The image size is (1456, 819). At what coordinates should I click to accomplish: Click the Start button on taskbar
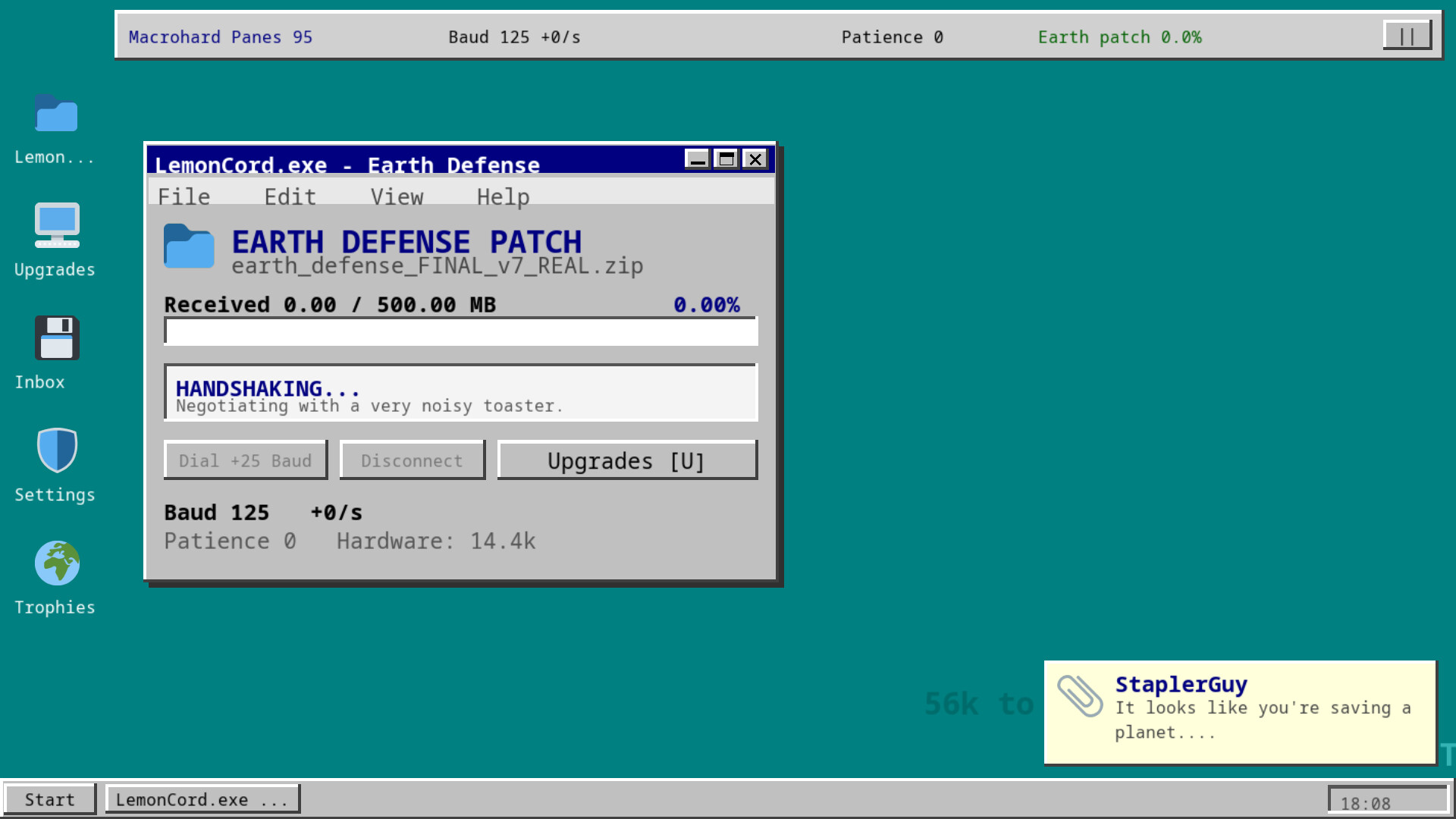coord(49,799)
